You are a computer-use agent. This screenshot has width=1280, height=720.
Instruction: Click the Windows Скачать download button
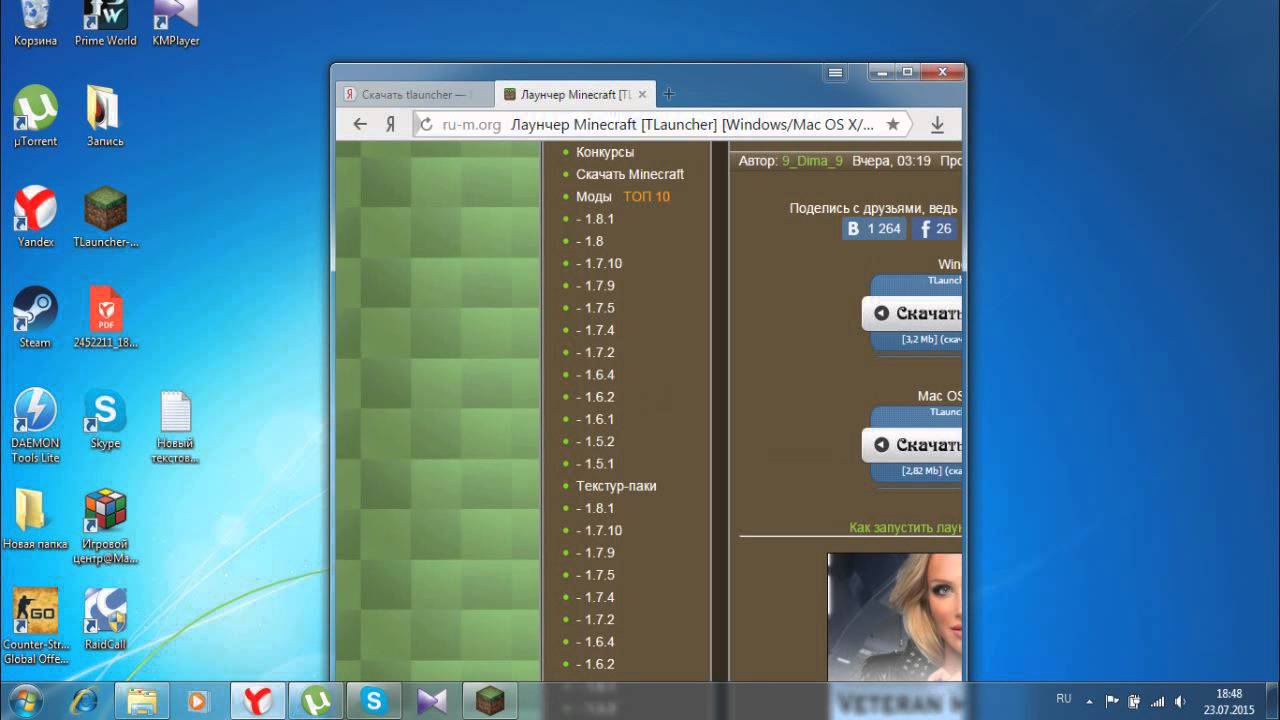click(x=912, y=313)
